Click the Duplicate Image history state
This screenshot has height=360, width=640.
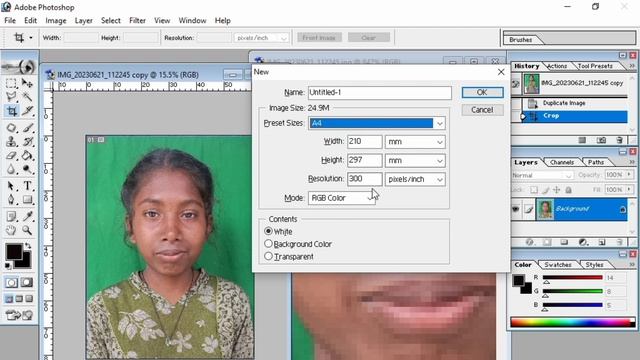(570, 103)
